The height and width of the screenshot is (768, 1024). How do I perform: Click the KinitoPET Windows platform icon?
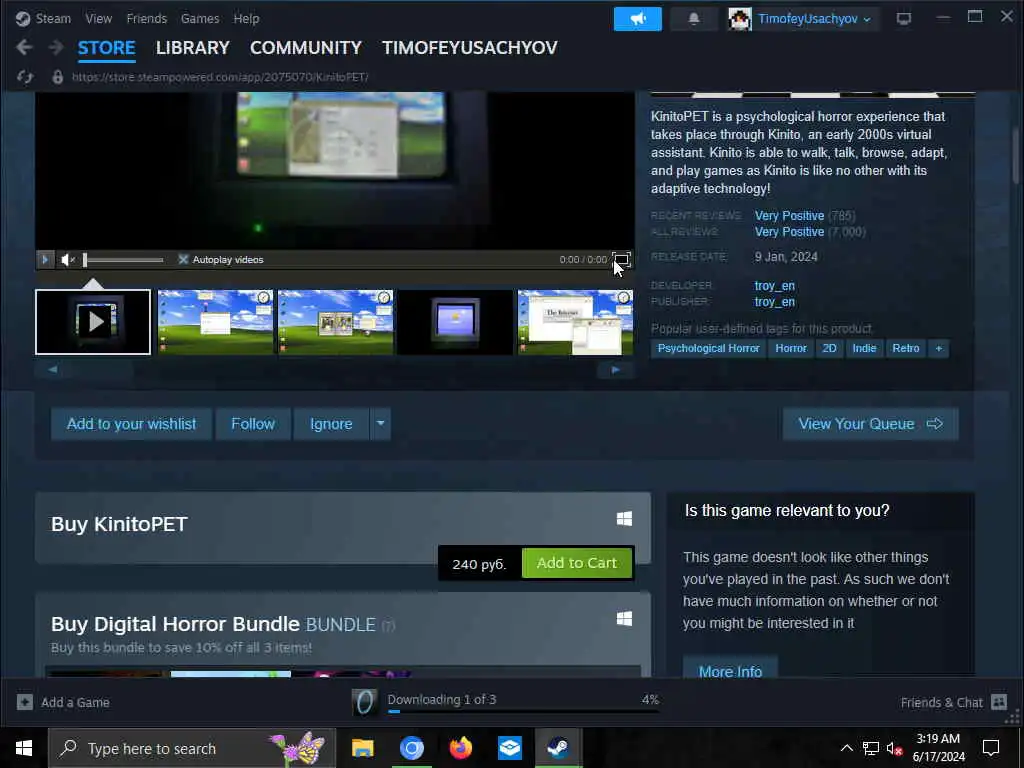pos(624,519)
